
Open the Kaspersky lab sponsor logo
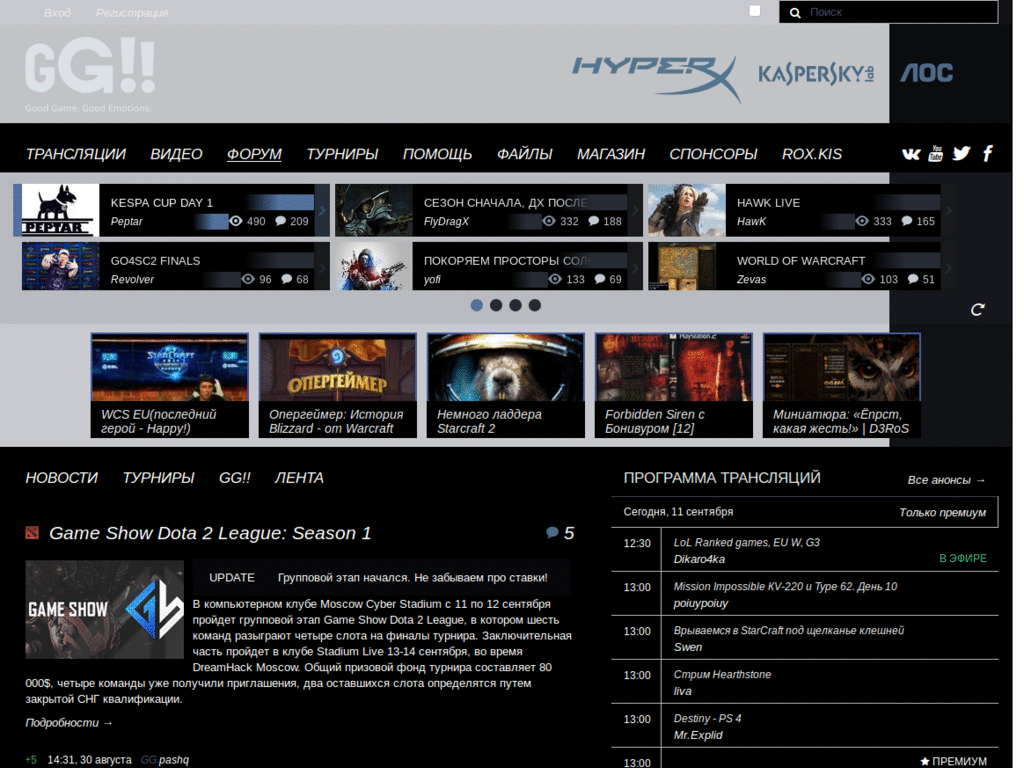tap(816, 74)
